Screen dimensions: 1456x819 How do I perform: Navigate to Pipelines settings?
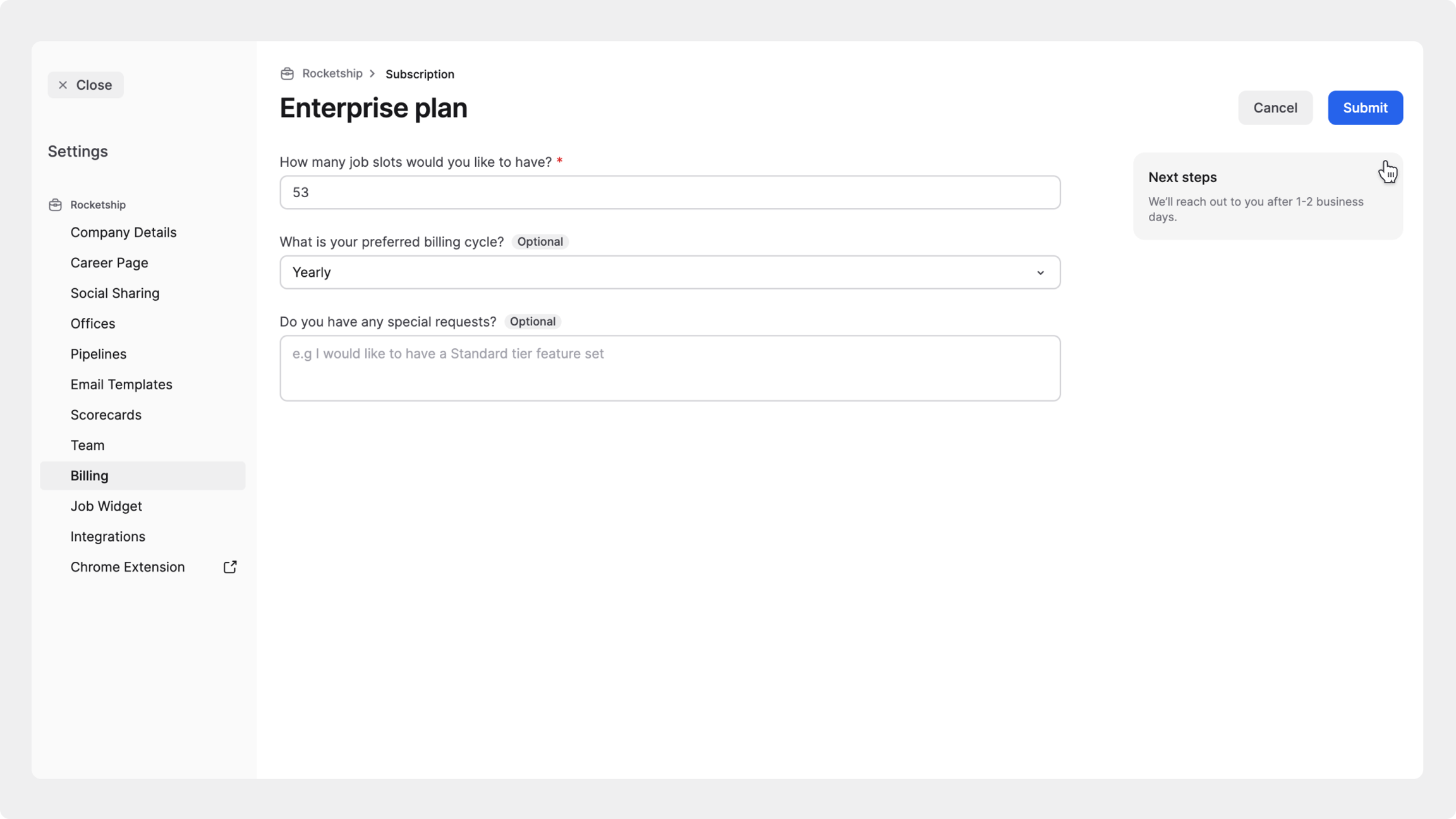pos(99,354)
